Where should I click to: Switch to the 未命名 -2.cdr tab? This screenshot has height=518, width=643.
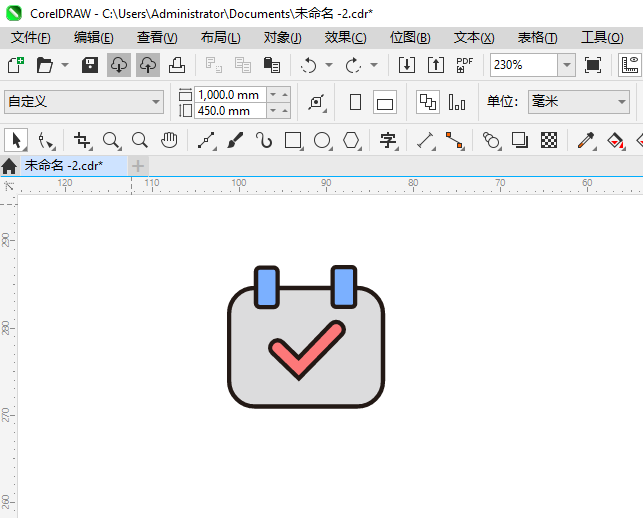click(x=74, y=166)
